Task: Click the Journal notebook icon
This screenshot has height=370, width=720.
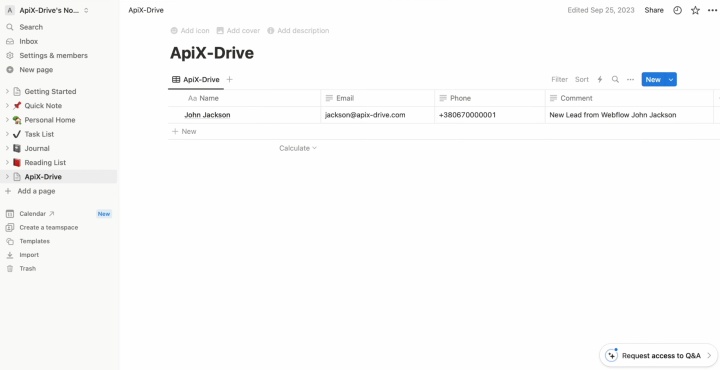Action: tap(17, 148)
